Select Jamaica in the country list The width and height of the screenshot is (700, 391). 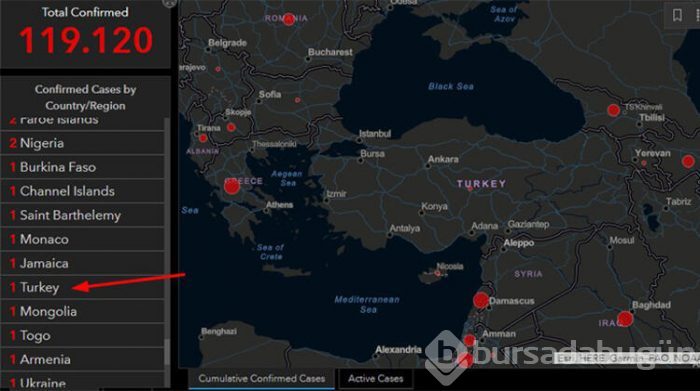pyautogui.click(x=83, y=264)
